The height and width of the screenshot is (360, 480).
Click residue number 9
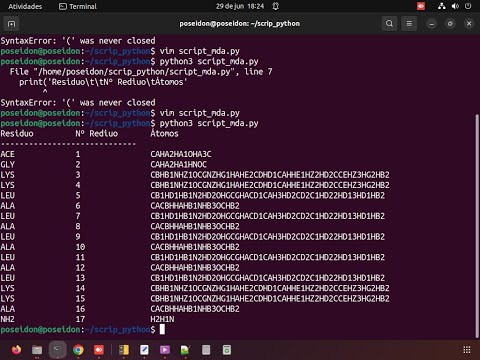(78, 237)
